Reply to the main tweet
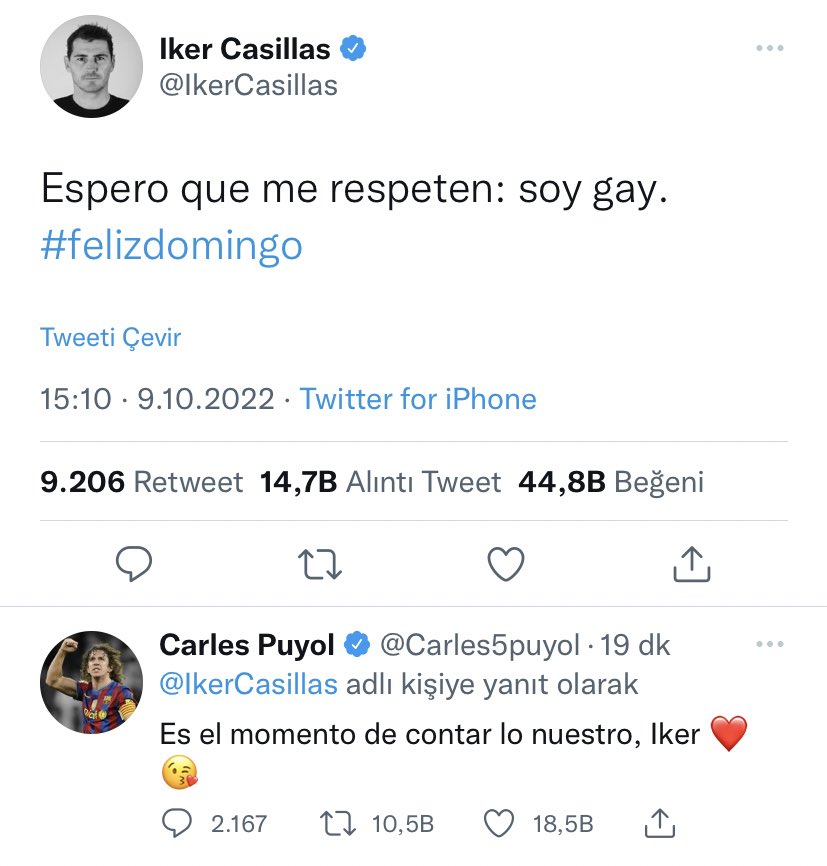The width and height of the screenshot is (827, 866). 133,565
